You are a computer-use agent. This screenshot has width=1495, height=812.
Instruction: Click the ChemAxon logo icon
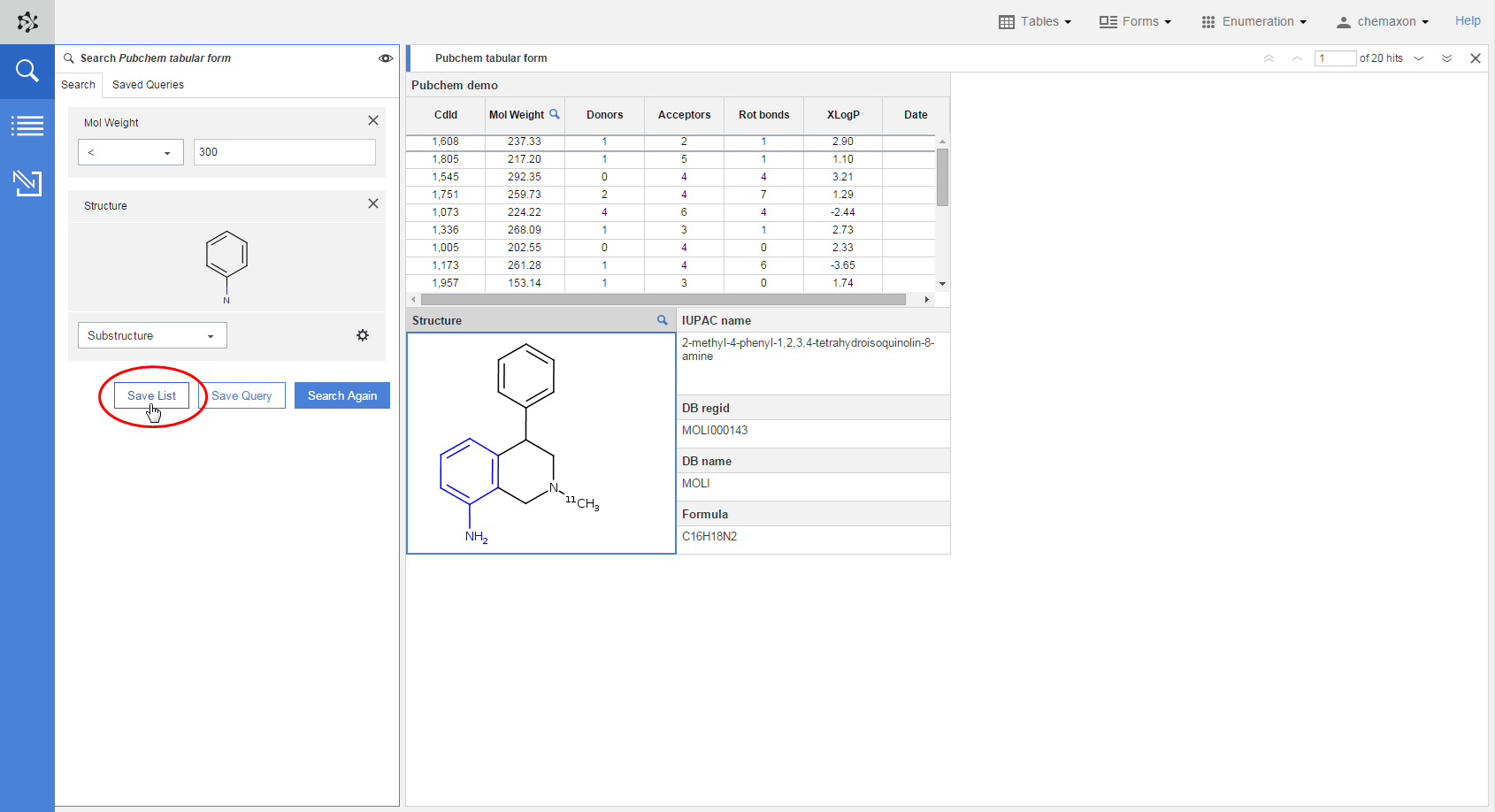27,22
